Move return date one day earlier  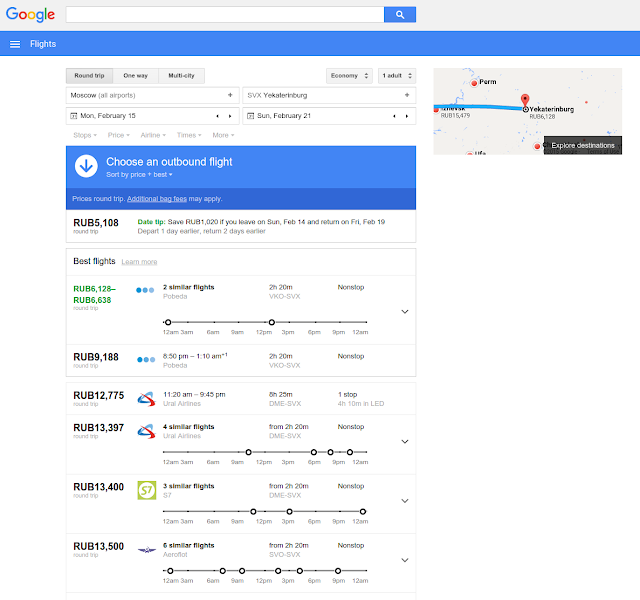pos(394,116)
